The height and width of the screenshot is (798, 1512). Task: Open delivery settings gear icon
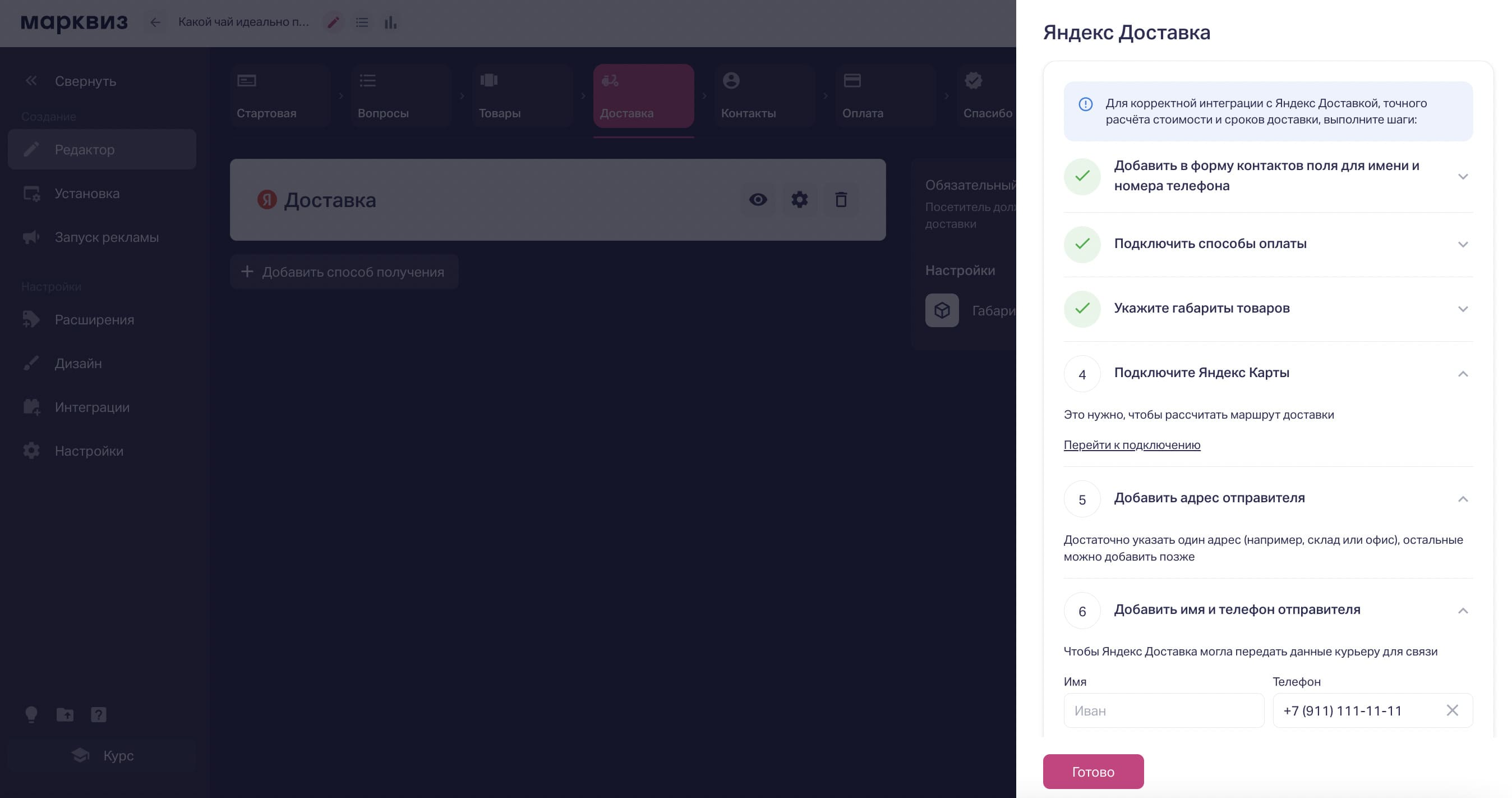tap(799, 200)
